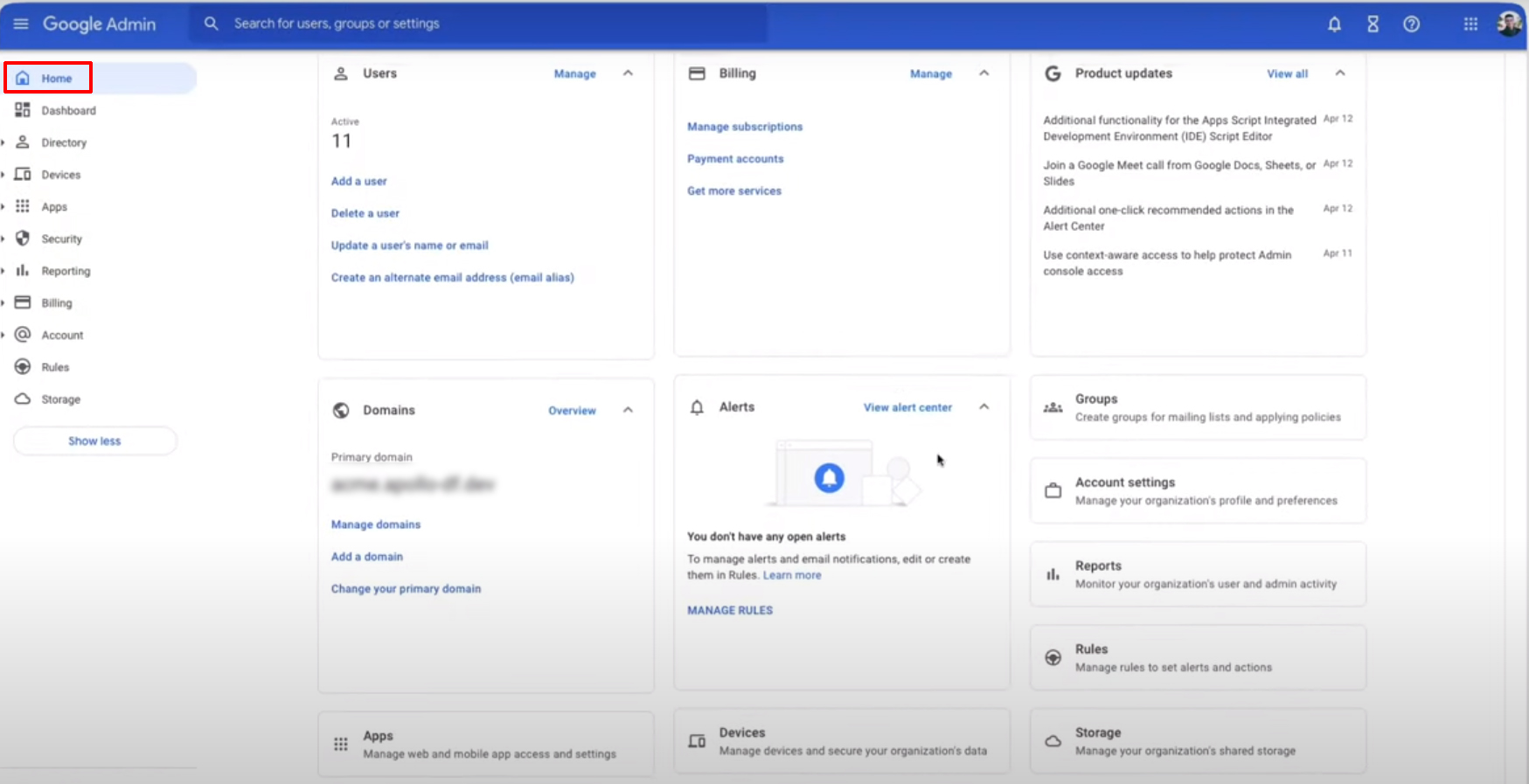Image resolution: width=1529 pixels, height=784 pixels.
Task: Expand the Directory sidebar arrow
Action: [x=3, y=142]
